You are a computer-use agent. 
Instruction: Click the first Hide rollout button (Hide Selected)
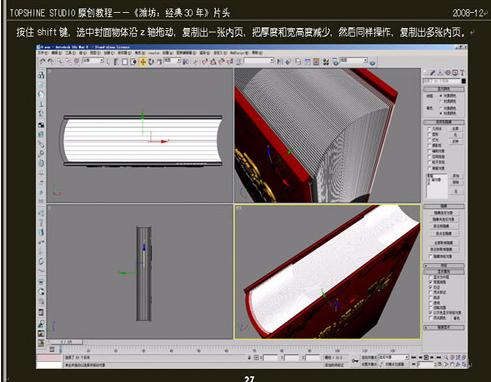[x=444, y=213]
